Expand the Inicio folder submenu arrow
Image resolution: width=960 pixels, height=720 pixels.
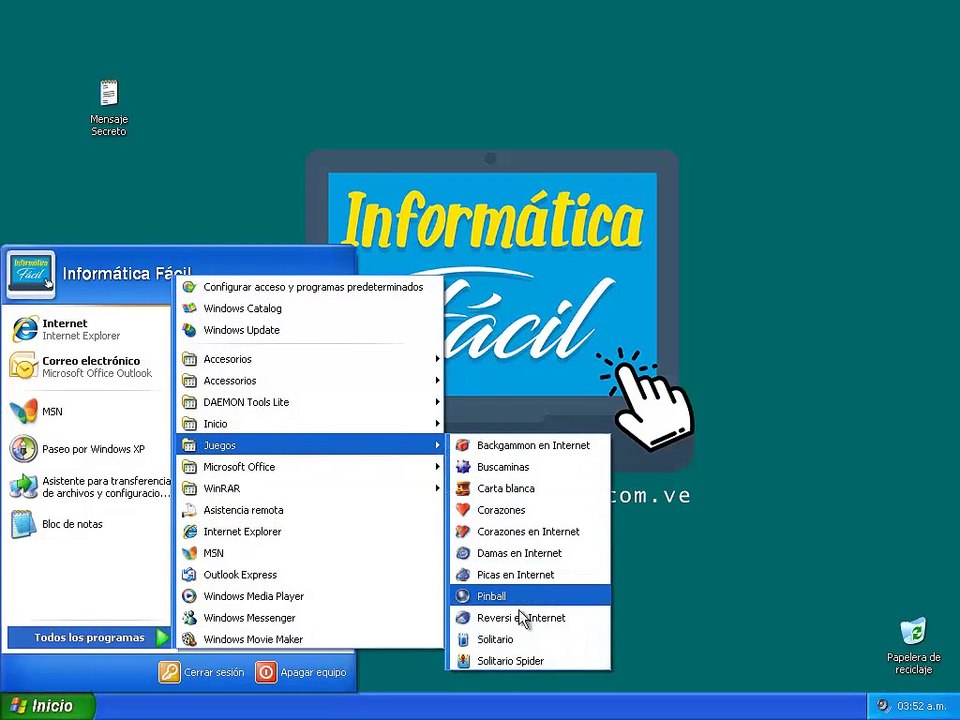click(x=437, y=424)
